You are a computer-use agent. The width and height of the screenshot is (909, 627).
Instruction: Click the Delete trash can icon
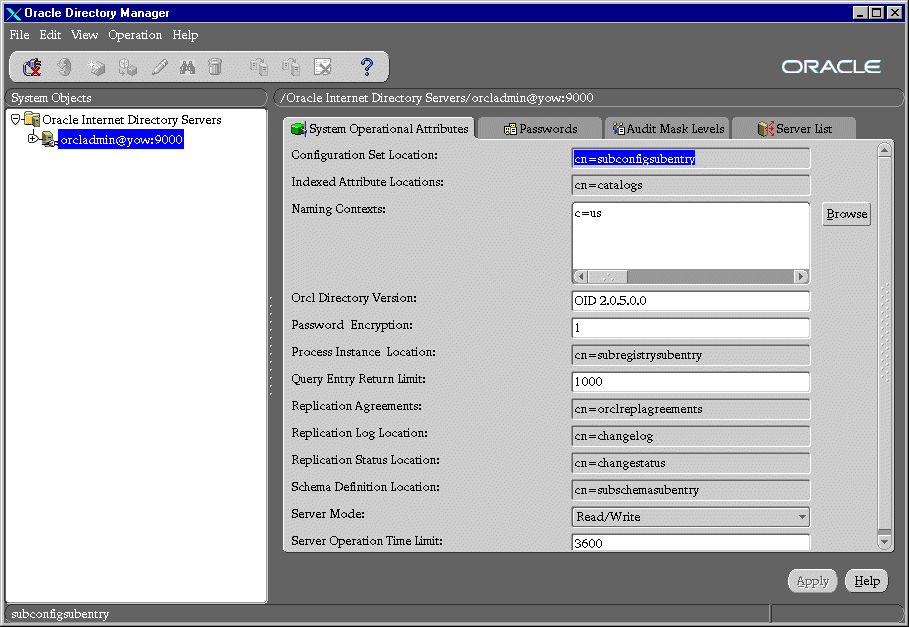coord(215,67)
